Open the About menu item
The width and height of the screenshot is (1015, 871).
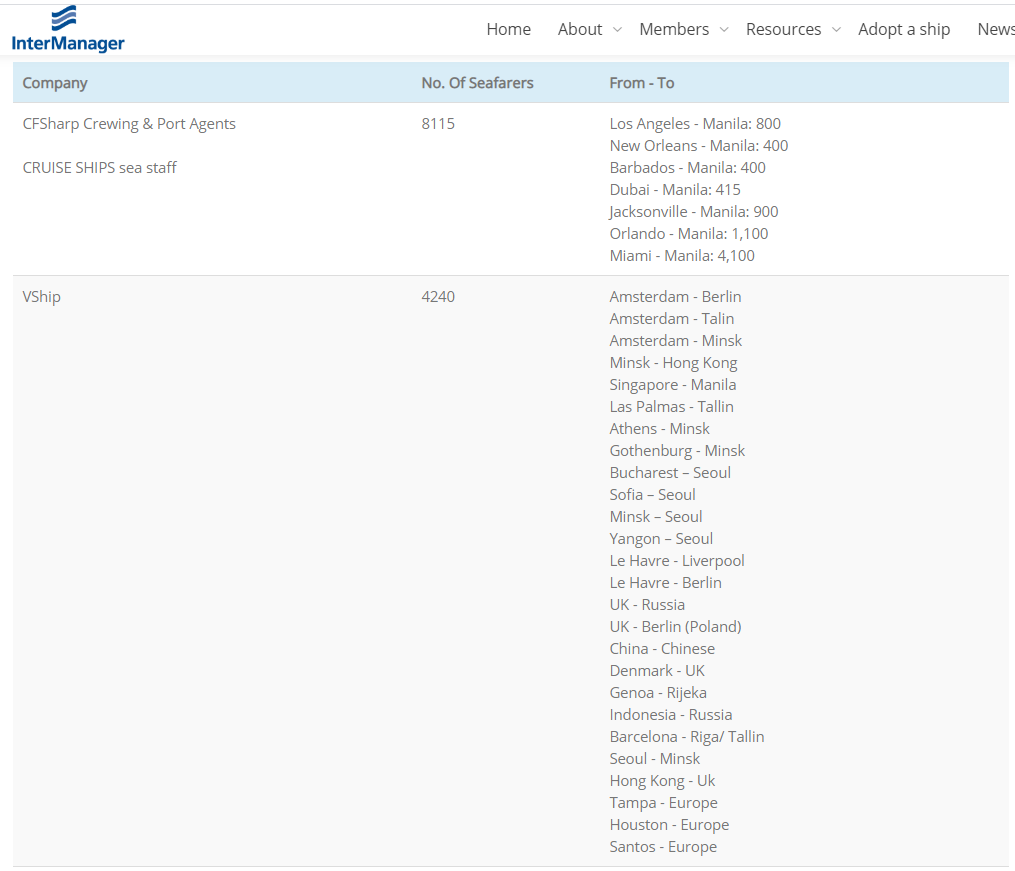[580, 29]
